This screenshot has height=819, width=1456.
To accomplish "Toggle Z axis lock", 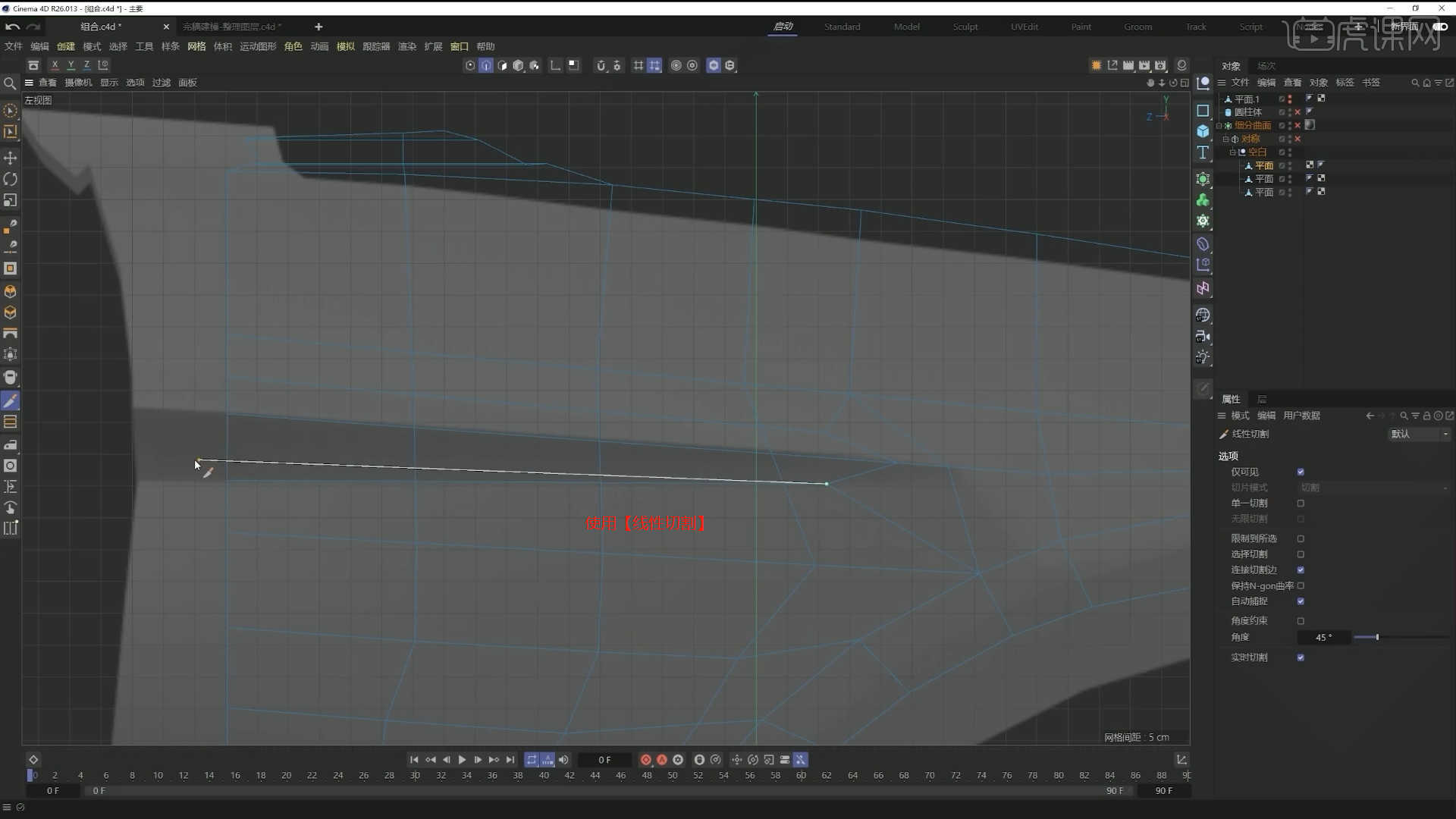I will (86, 65).
